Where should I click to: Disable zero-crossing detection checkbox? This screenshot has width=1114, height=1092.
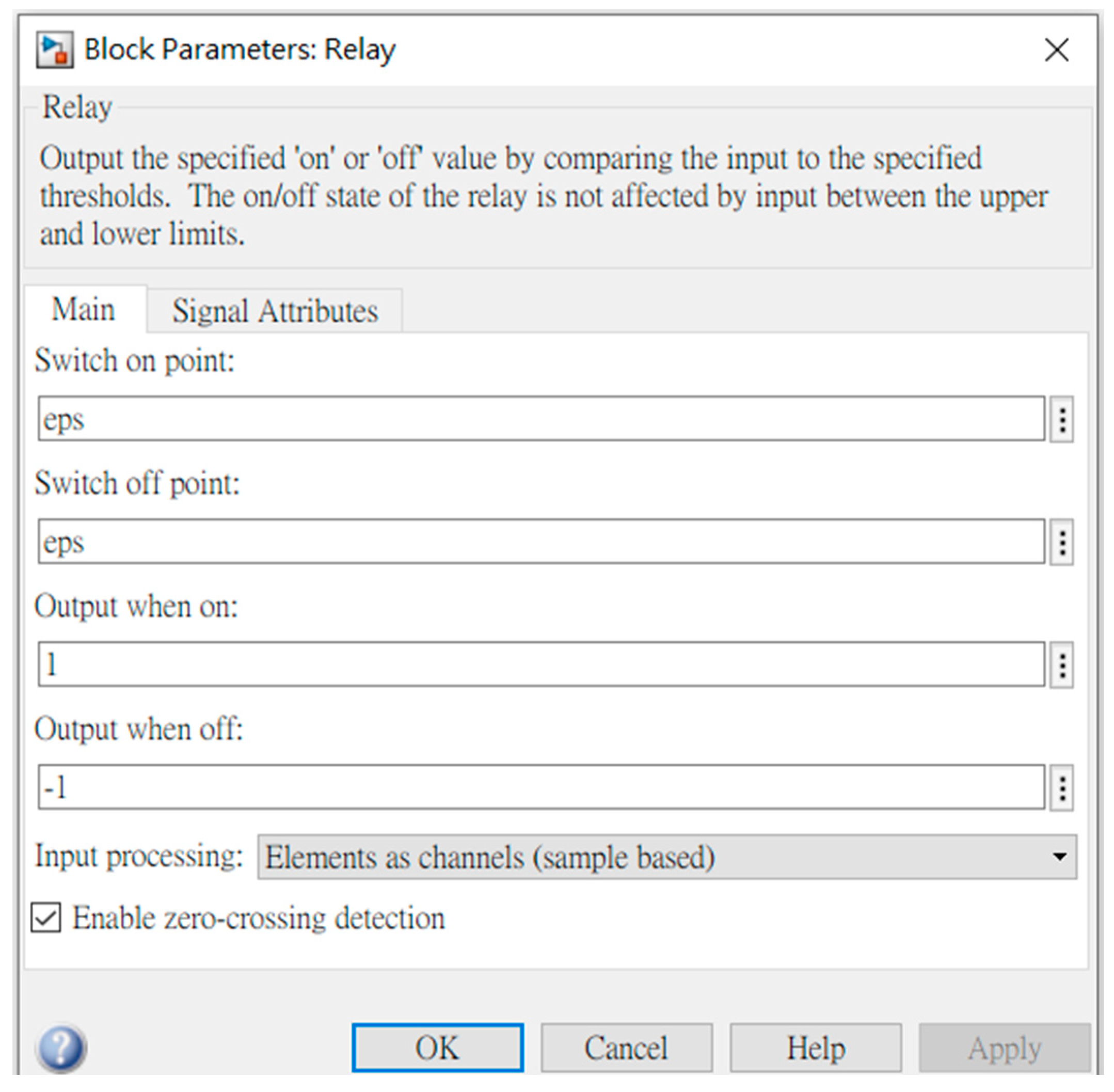(46, 918)
